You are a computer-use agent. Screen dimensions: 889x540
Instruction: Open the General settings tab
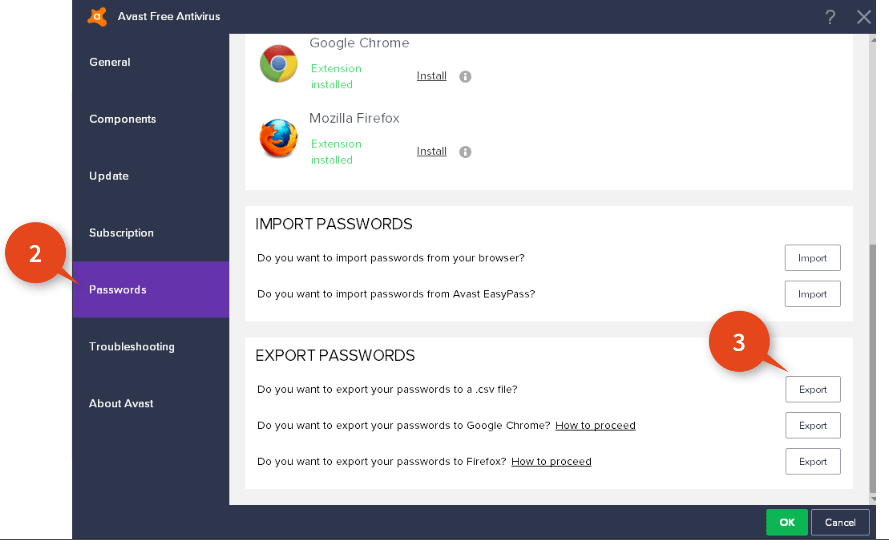(x=151, y=62)
